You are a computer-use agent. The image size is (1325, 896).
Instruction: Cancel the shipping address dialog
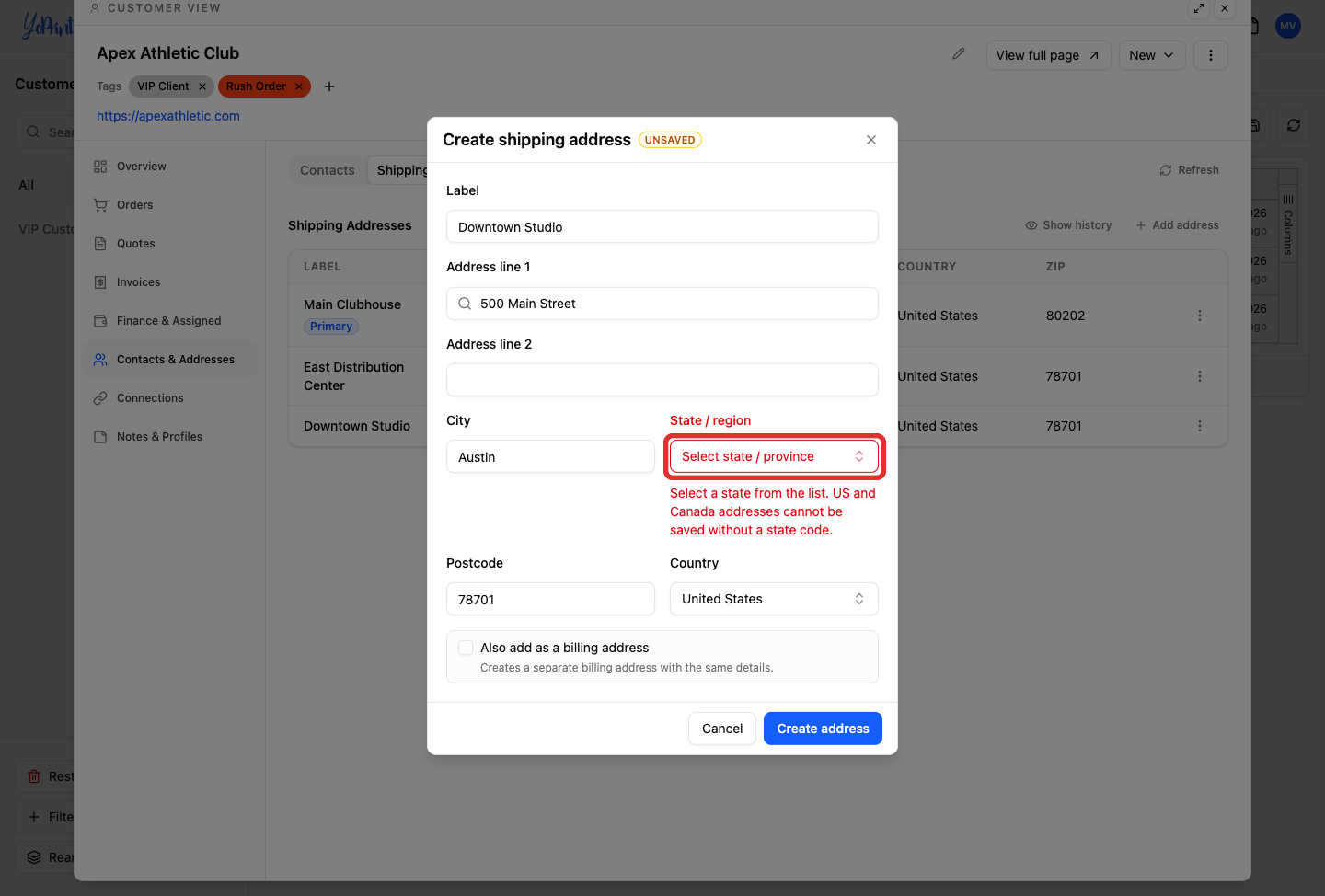722,729
